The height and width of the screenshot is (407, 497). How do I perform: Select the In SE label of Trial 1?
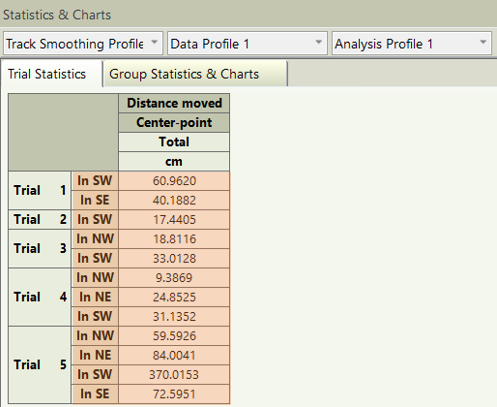click(x=95, y=200)
